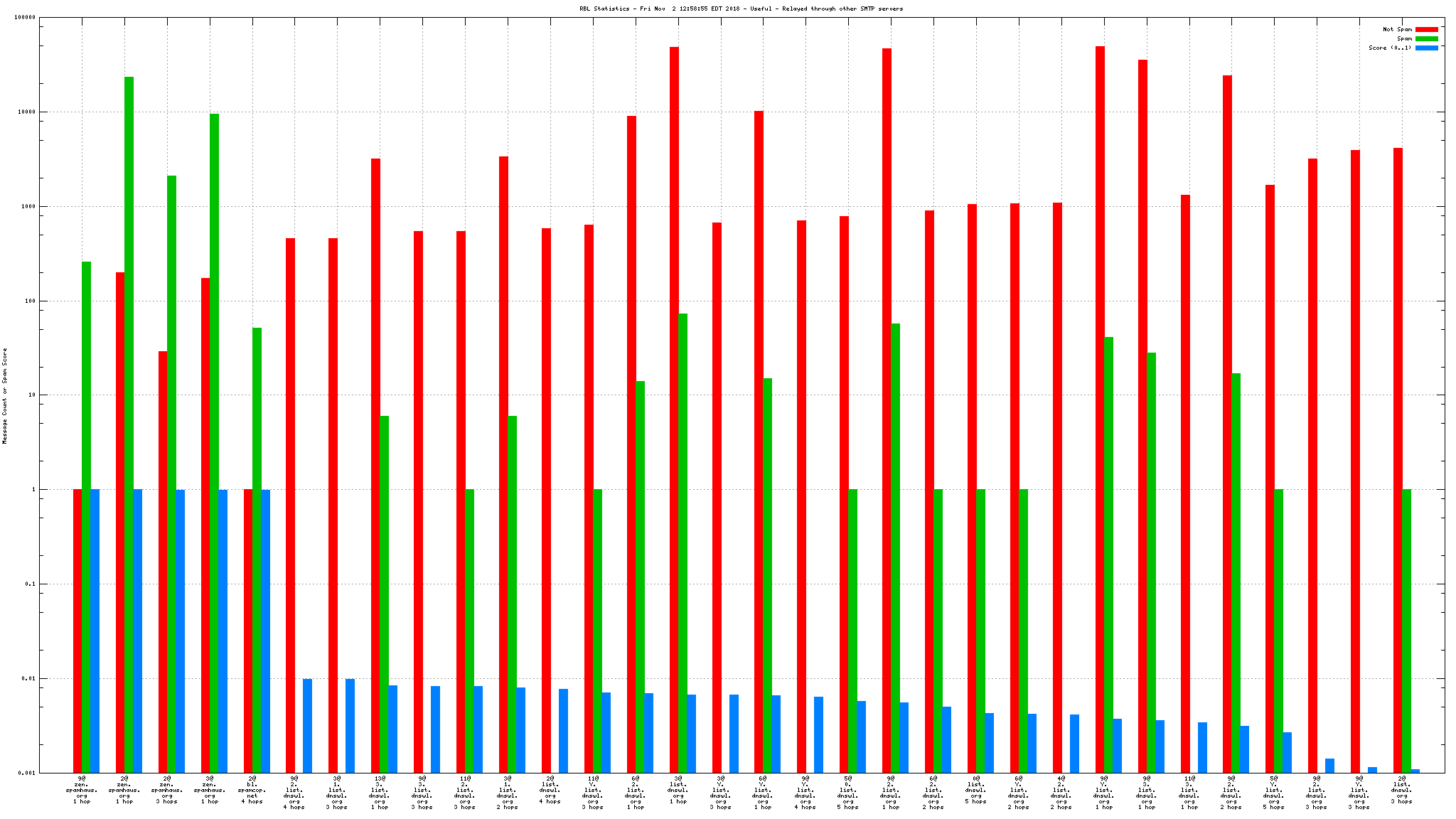1456x819 pixels.
Task: Click the Message Count or Spam Score axis label
Action: click(5, 395)
